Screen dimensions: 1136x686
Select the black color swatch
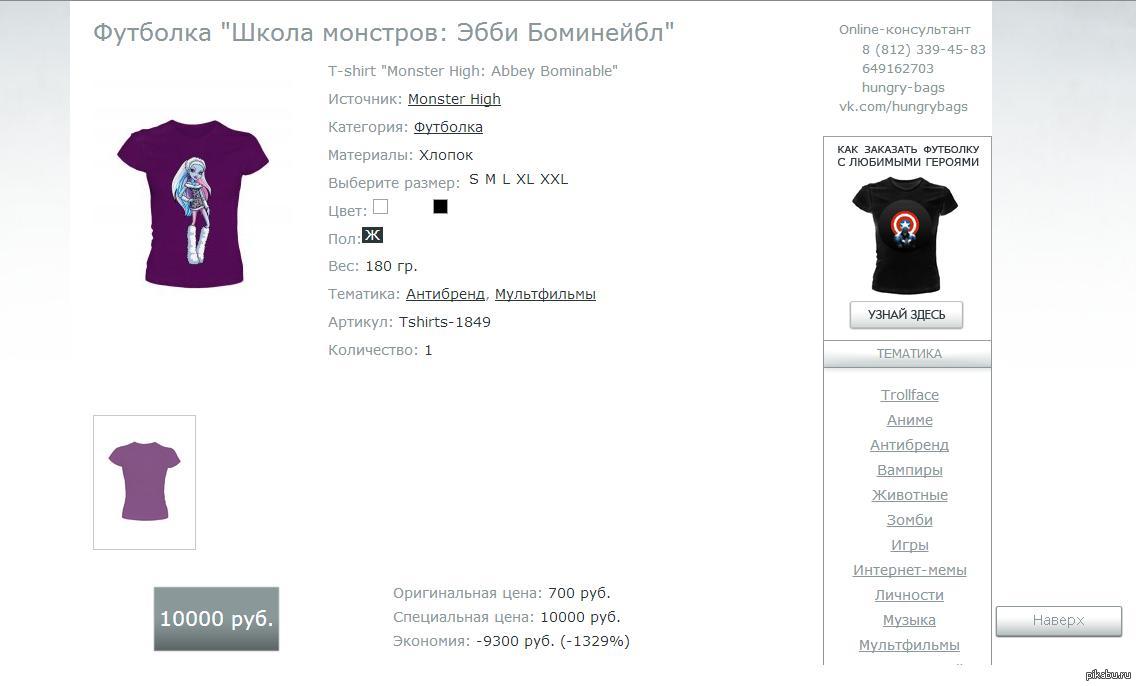tap(440, 206)
